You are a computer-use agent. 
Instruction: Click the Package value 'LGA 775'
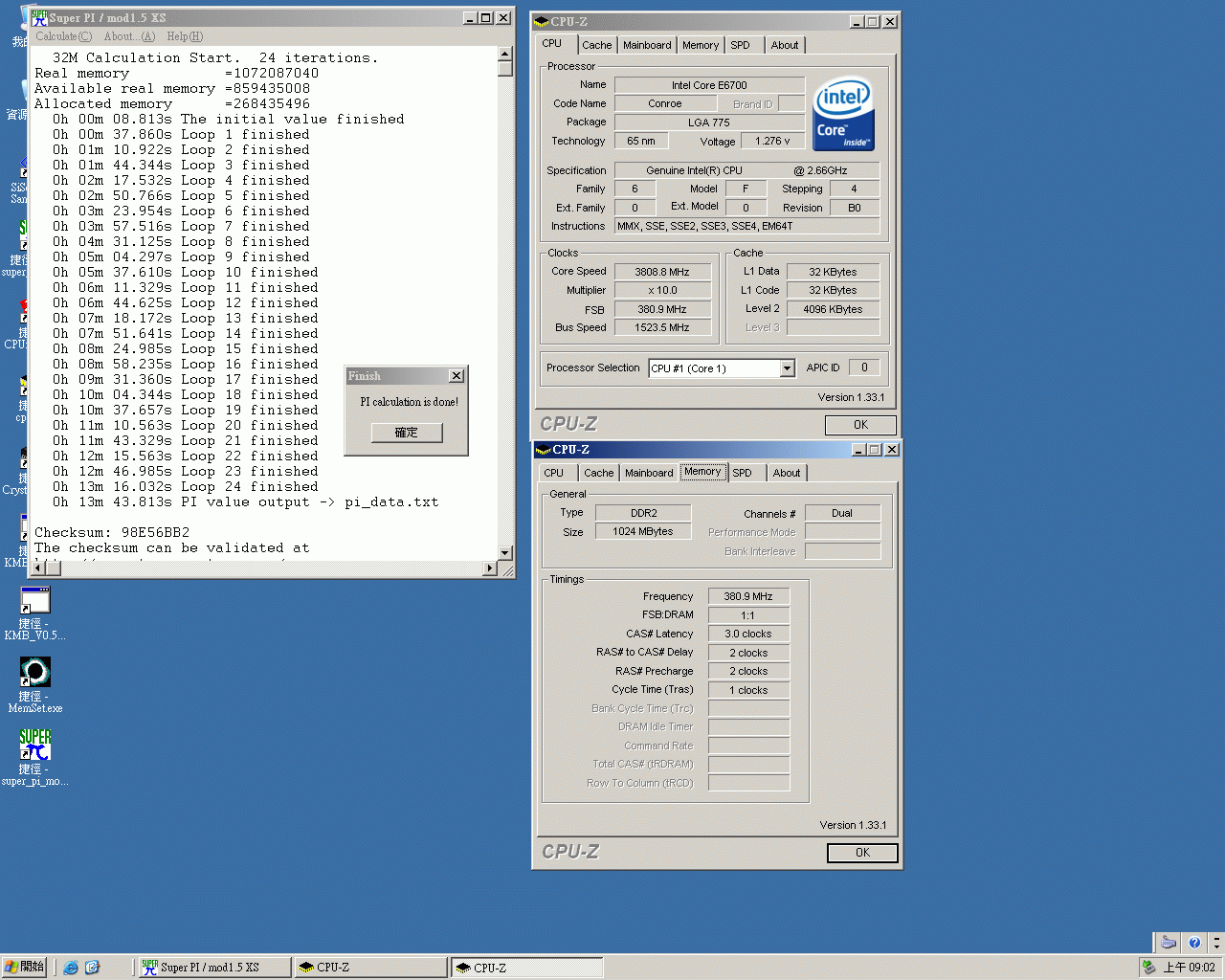[x=709, y=122]
